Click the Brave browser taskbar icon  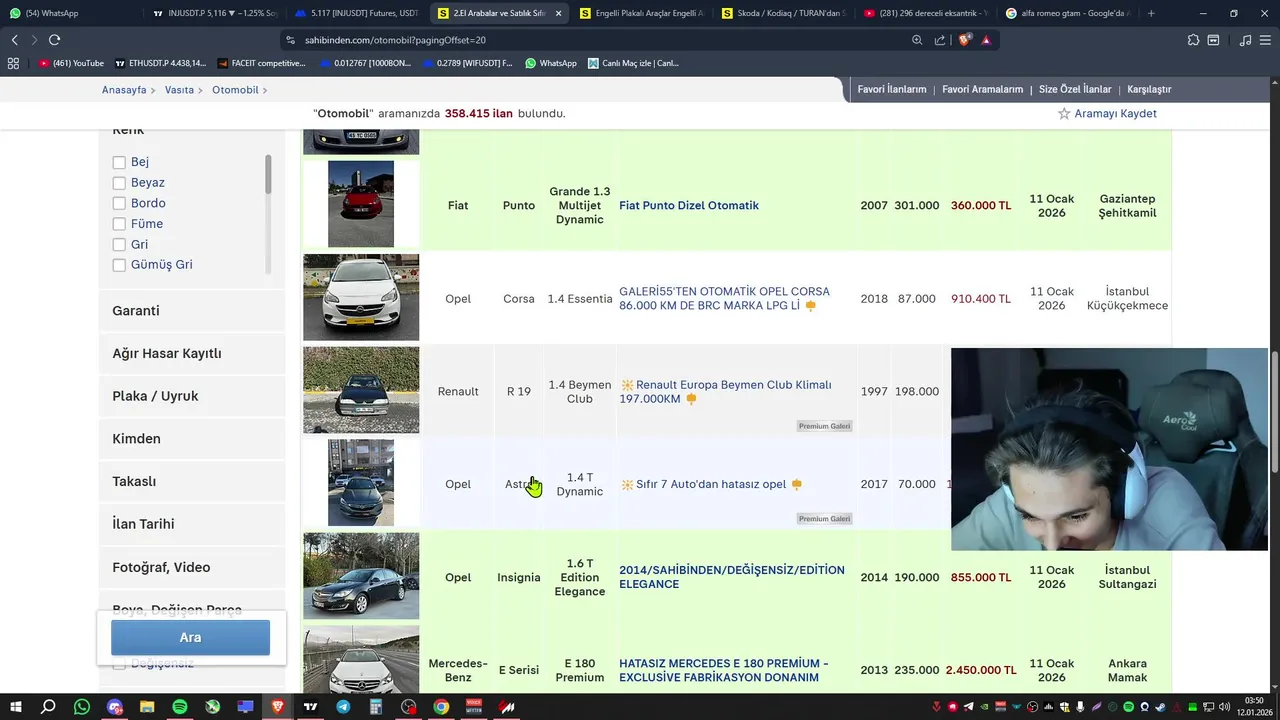coord(278,707)
